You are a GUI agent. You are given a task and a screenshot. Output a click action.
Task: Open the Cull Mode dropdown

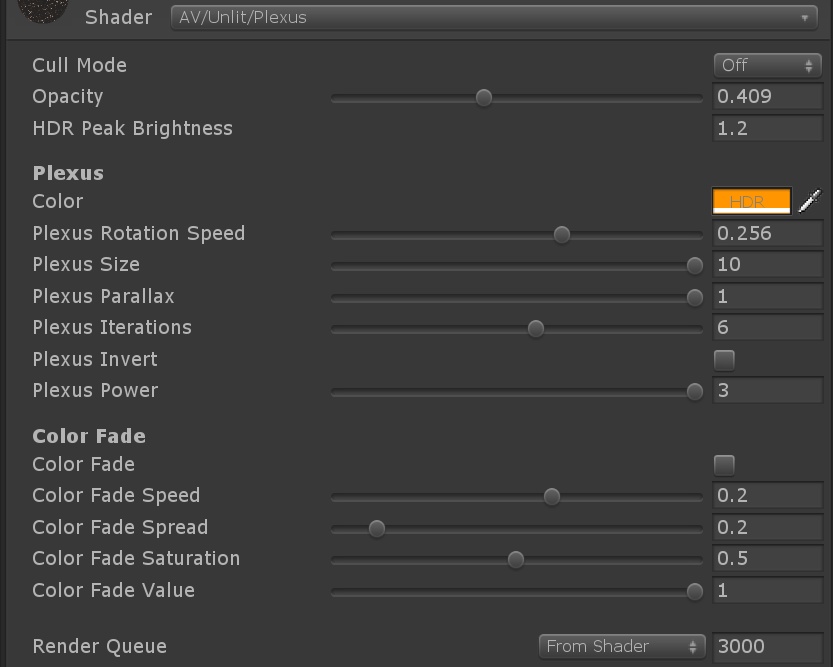click(x=766, y=63)
